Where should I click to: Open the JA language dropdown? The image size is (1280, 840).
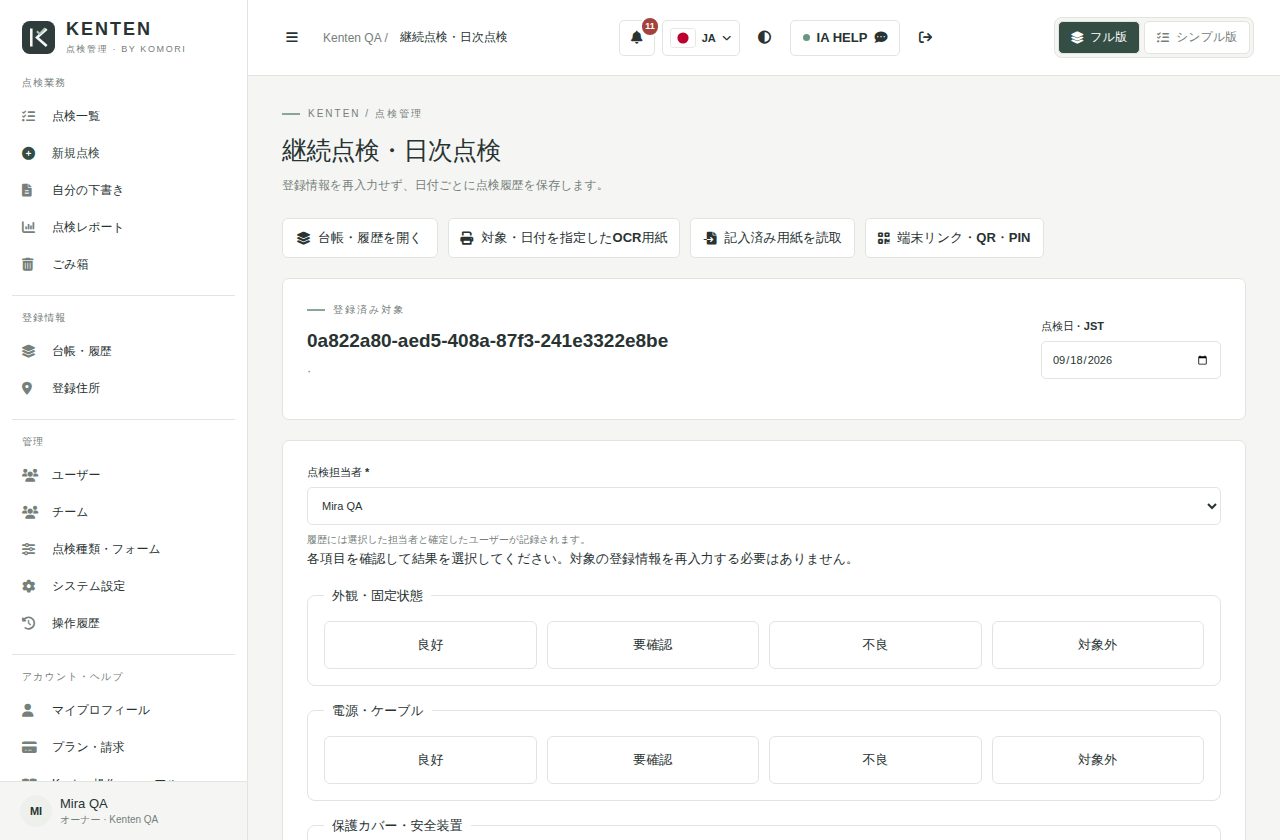[x=701, y=38]
